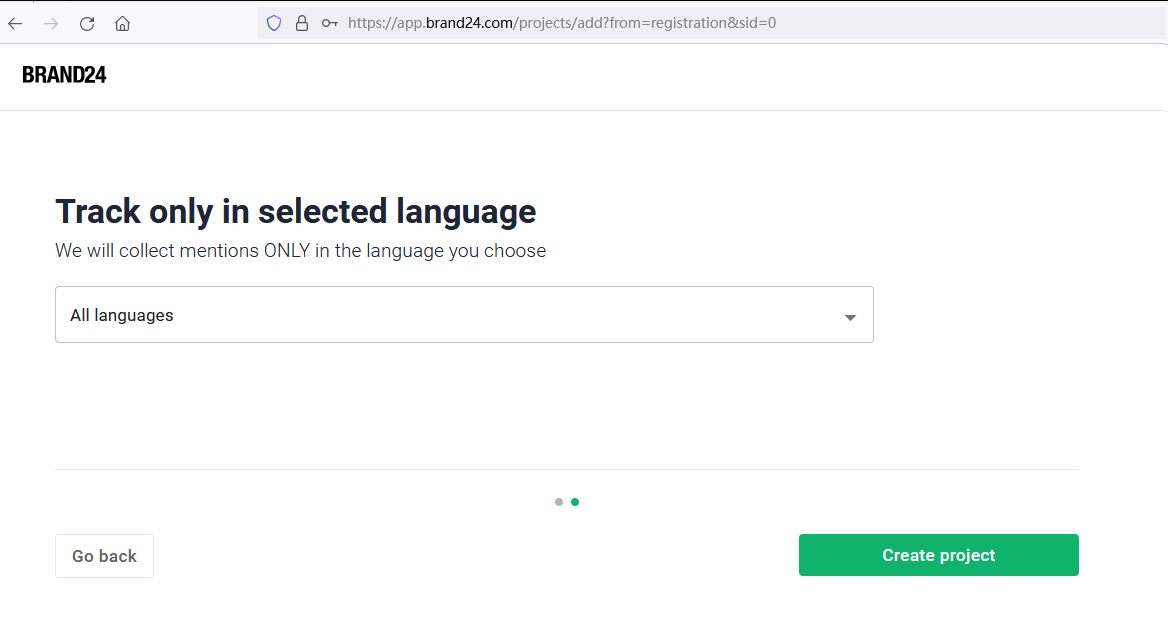
Task: Click the language dropdown caret arrow
Action: point(850,317)
